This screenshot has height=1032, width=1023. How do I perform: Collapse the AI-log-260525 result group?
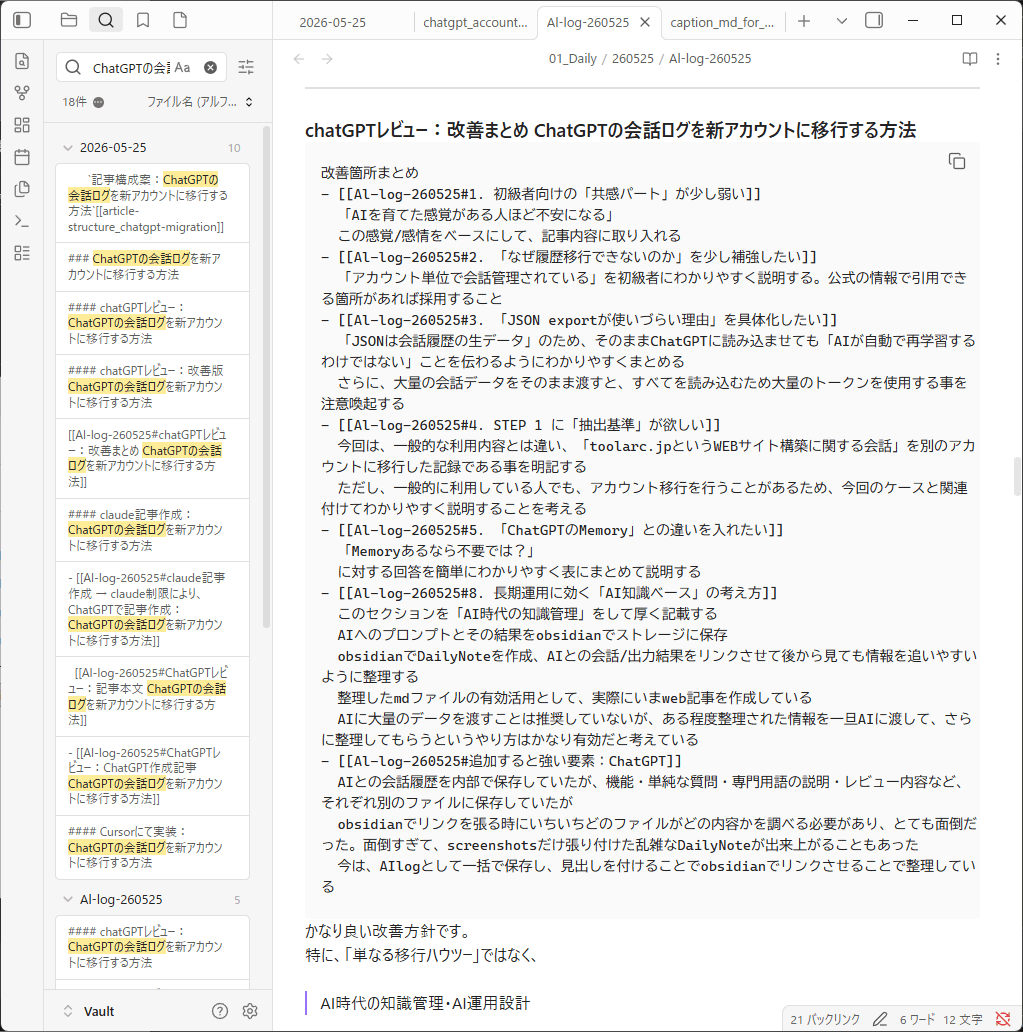point(68,899)
